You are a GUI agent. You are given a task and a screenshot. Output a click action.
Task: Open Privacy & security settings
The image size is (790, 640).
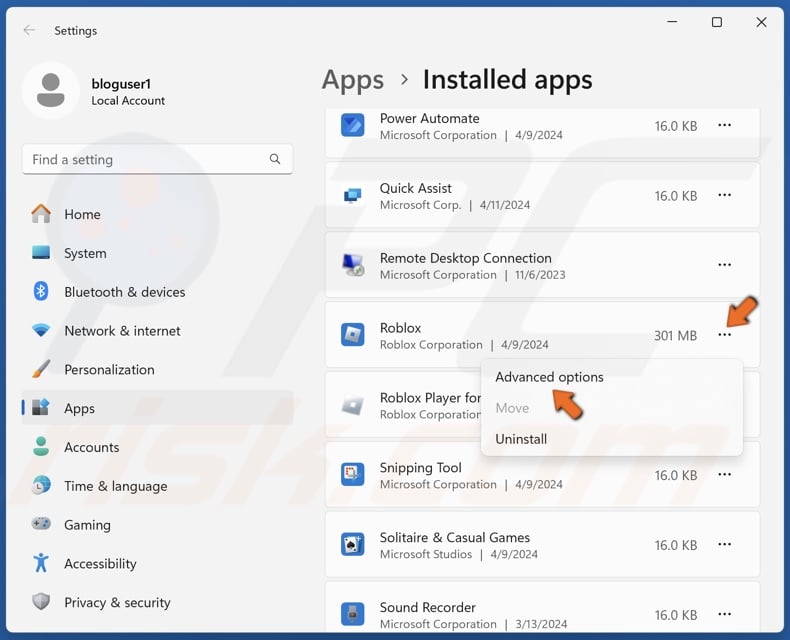click(117, 602)
